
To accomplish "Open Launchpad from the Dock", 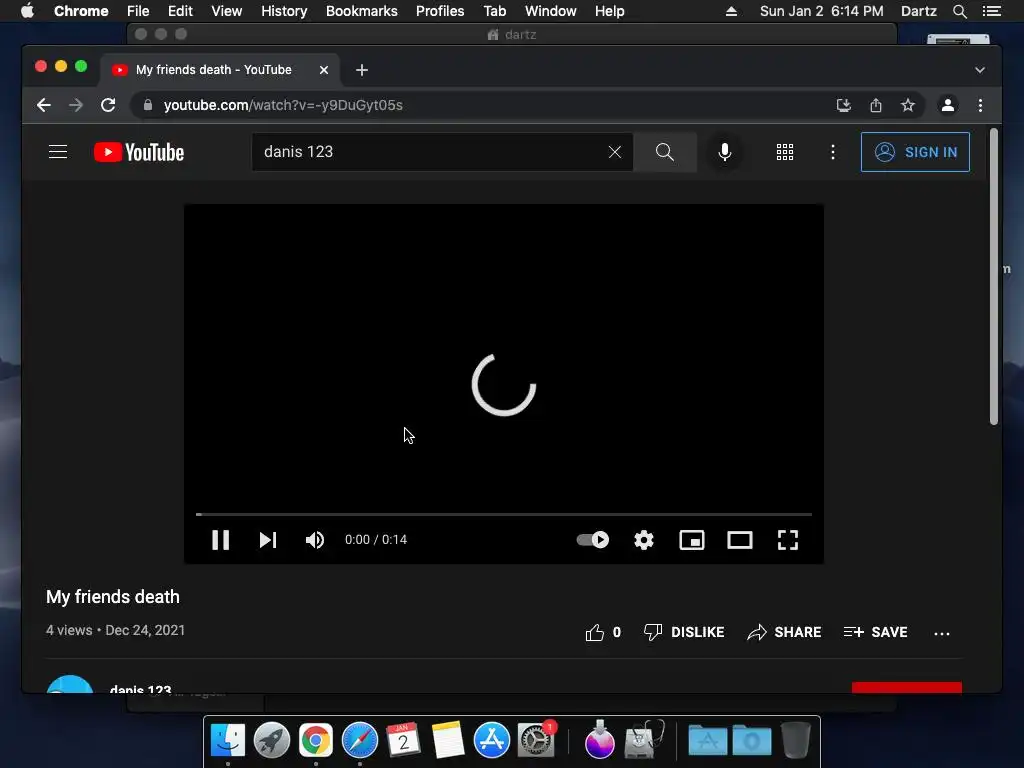I will tap(272, 740).
